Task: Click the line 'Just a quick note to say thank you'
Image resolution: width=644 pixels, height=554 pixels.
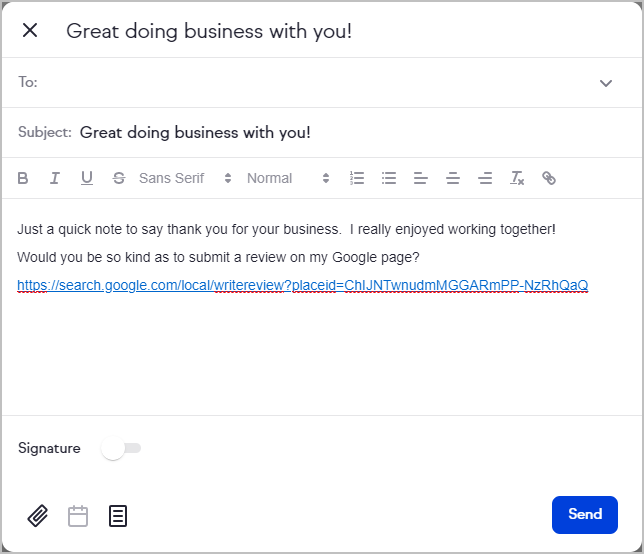Action: click(286, 229)
